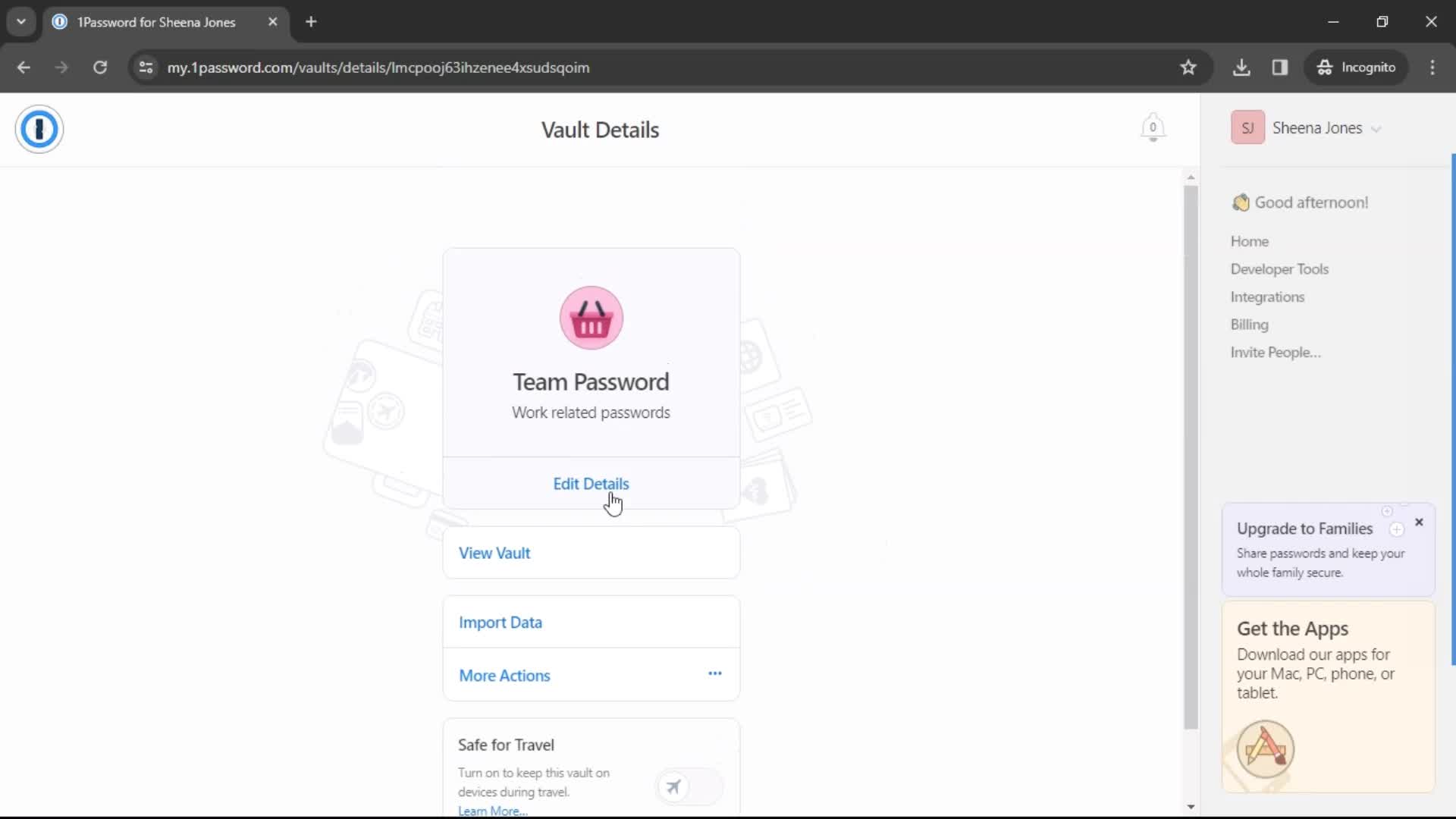Click the download icon in toolbar
The image size is (1456, 819).
1242,67
